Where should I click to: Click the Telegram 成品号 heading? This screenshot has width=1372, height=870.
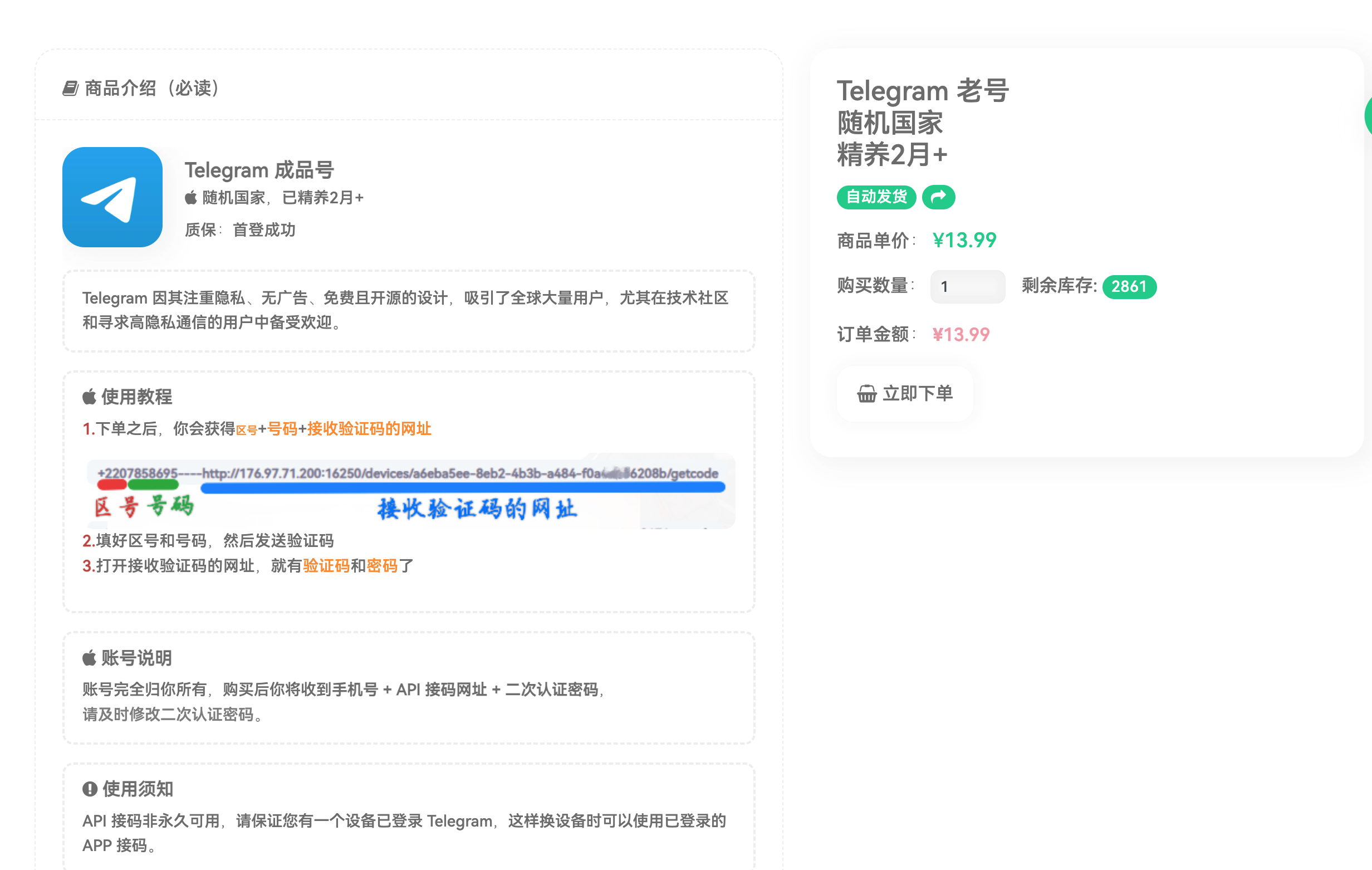coord(259,170)
